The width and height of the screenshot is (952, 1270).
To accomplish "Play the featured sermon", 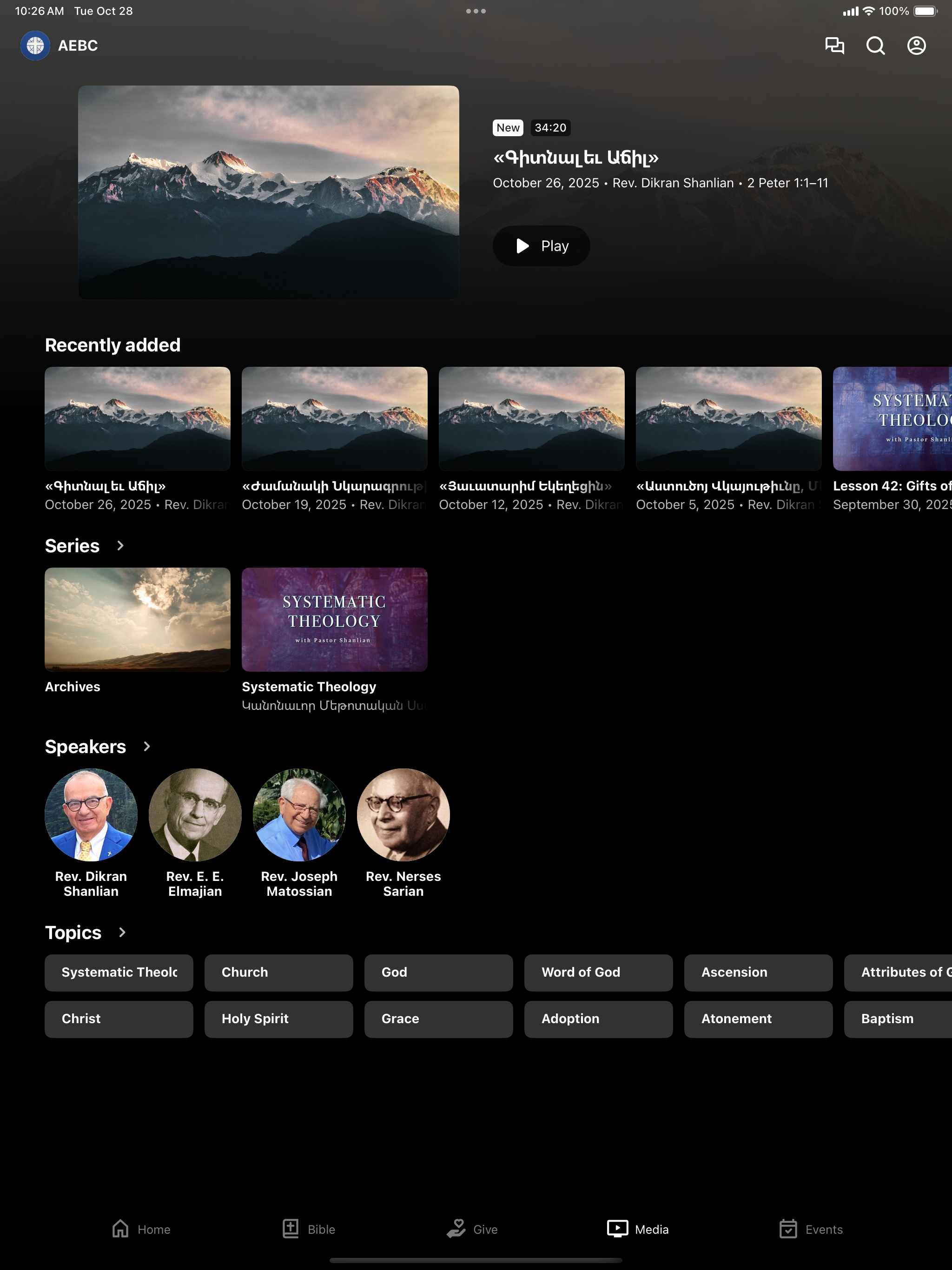I will point(541,246).
